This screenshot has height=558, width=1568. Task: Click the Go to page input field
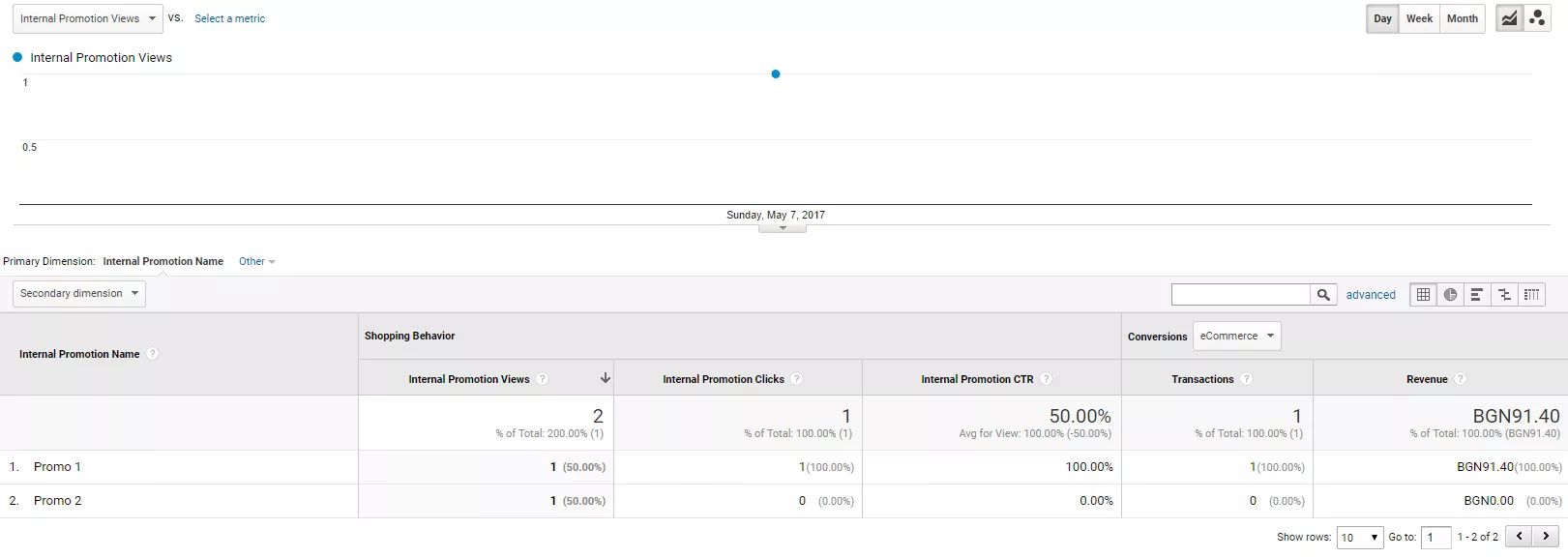pyautogui.click(x=1435, y=538)
